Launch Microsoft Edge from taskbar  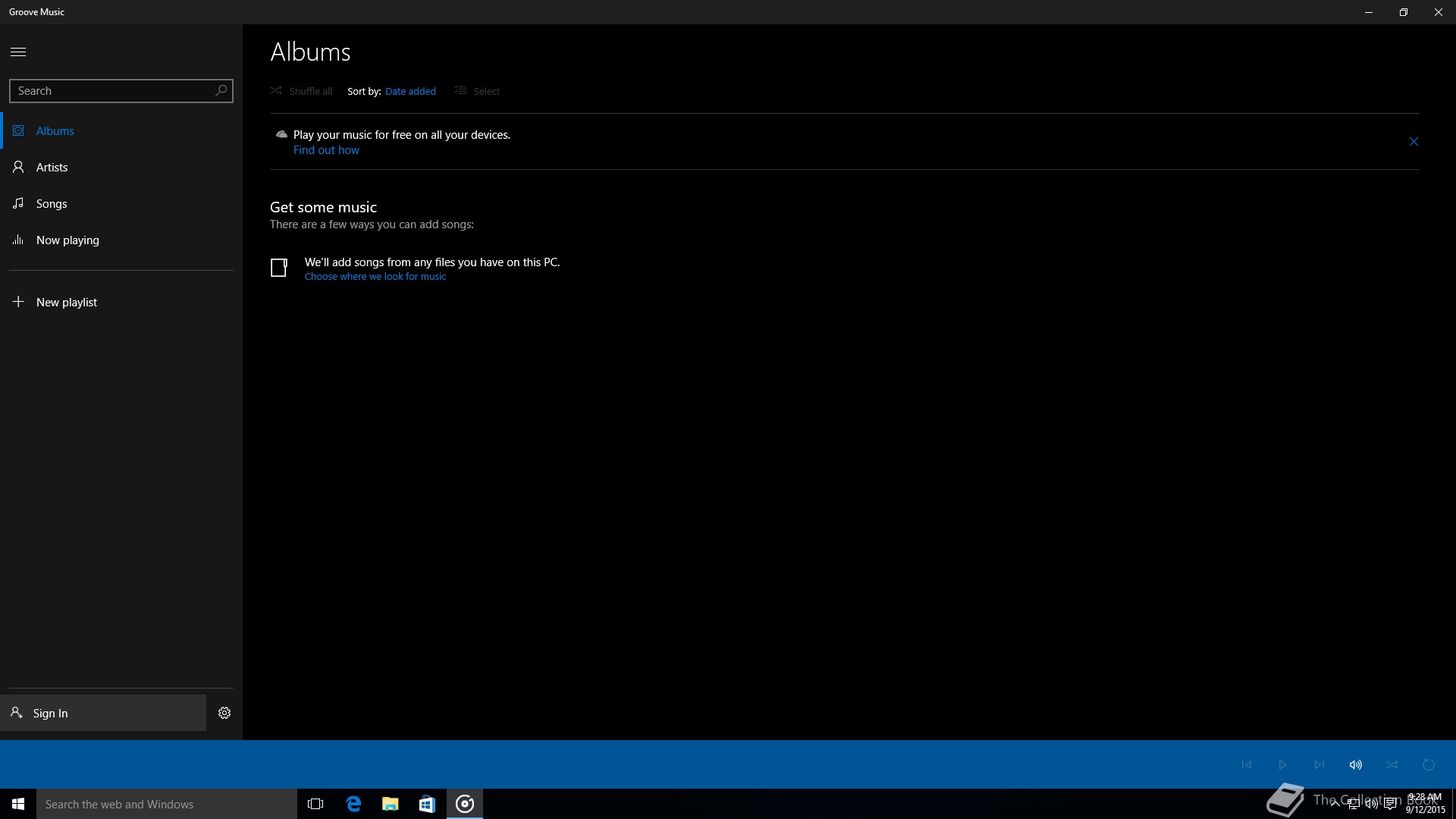coord(353,804)
